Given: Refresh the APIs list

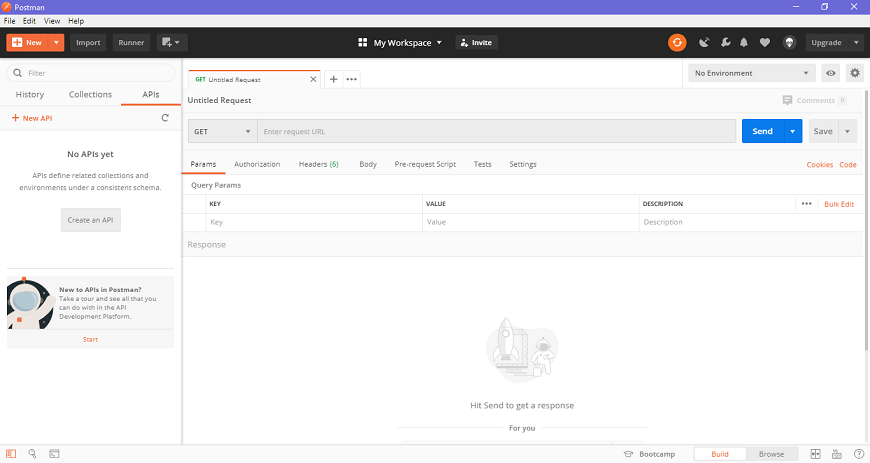Looking at the screenshot, I should 165,118.
